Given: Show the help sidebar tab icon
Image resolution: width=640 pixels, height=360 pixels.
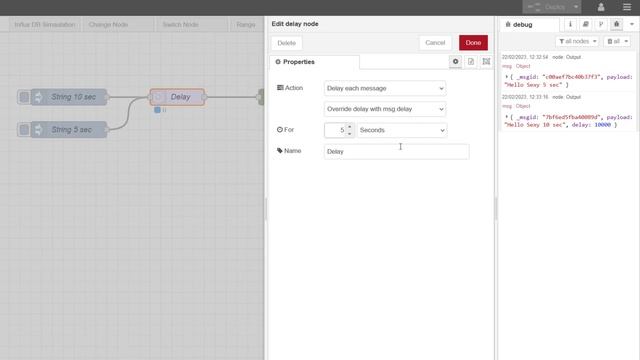Looking at the screenshot, I should pos(586,24).
